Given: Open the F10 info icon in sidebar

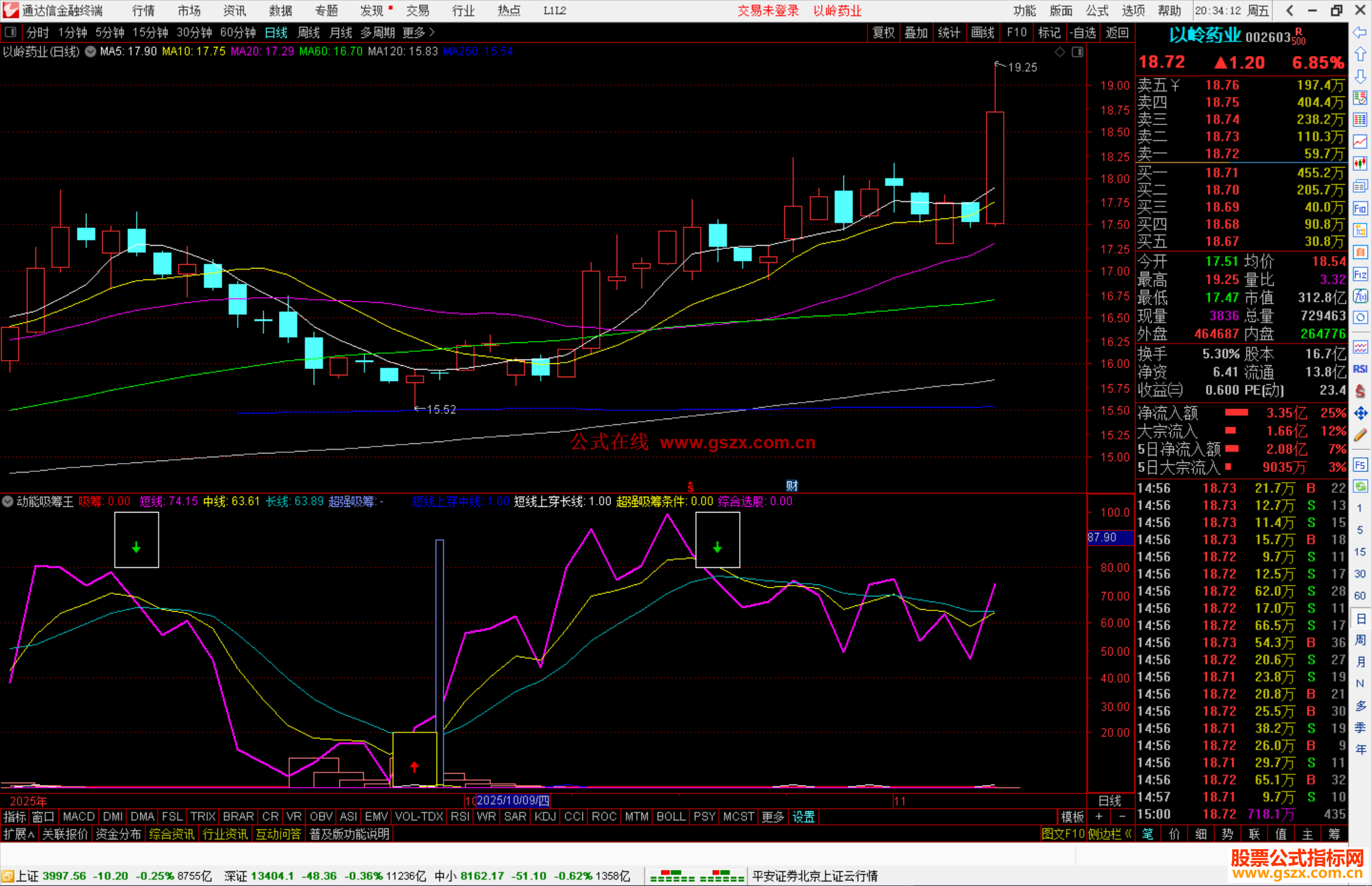Looking at the screenshot, I should 1360,208.
